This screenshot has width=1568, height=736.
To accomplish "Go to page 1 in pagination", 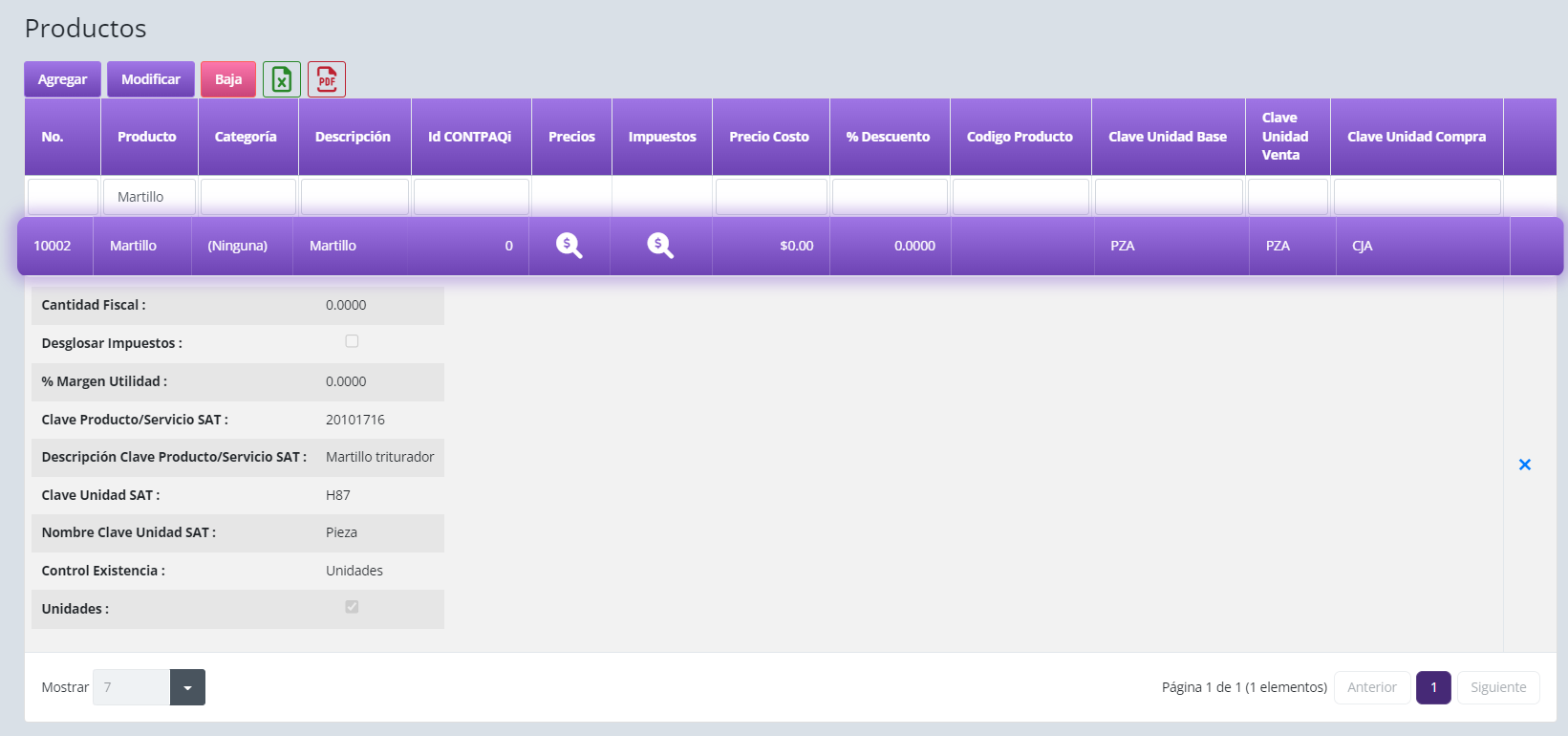I will (x=1433, y=687).
